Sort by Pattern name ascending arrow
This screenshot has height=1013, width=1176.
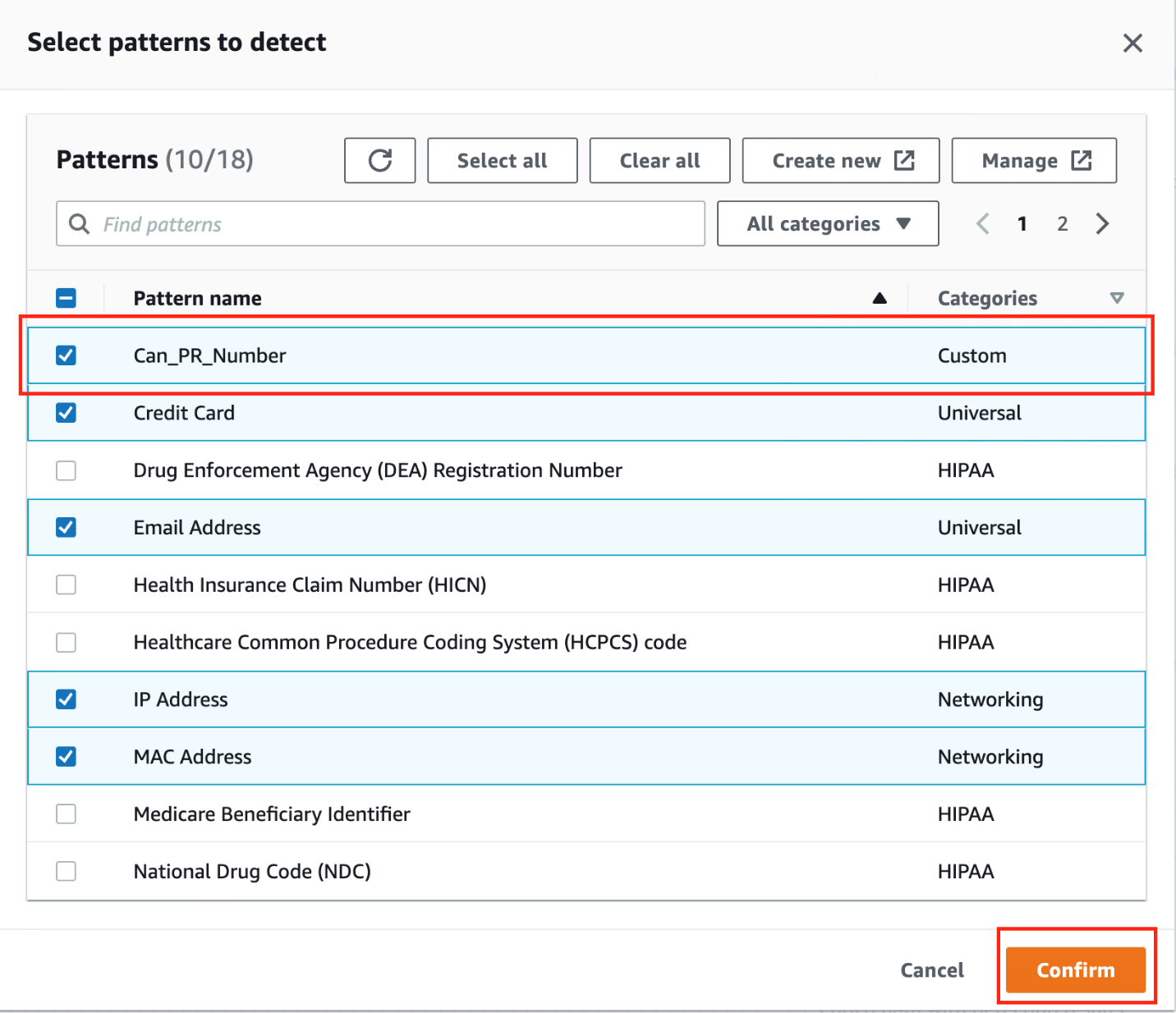pos(880,298)
